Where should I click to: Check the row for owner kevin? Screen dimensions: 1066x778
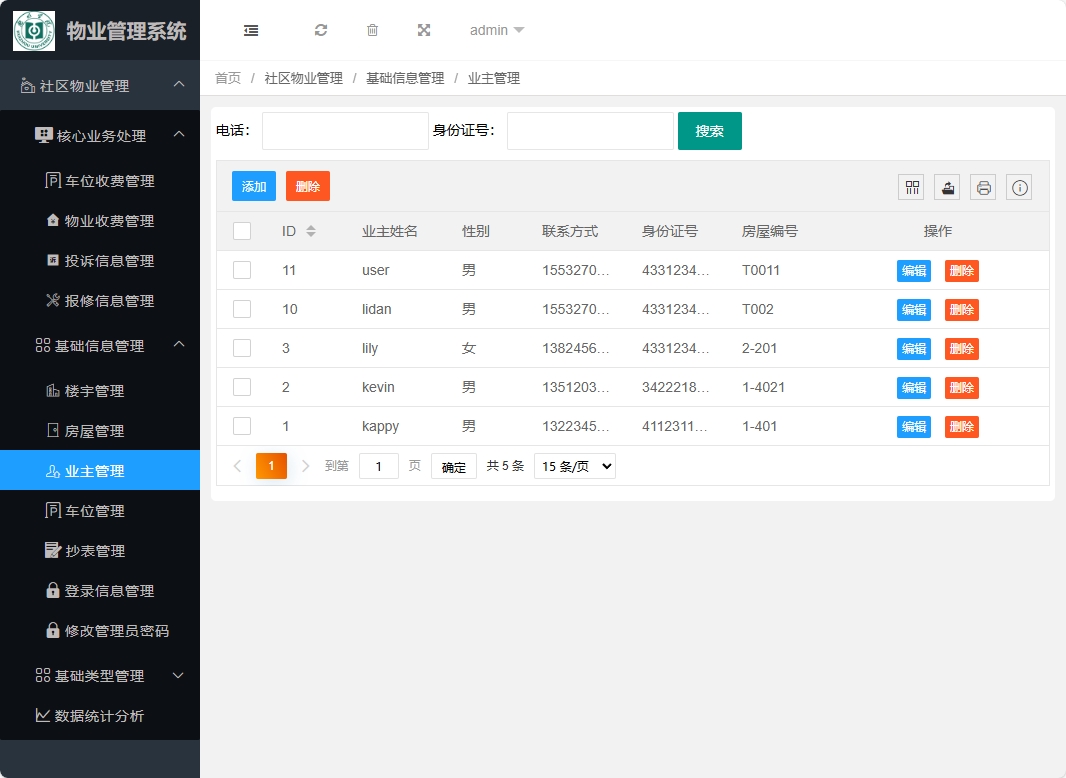(x=241, y=387)
